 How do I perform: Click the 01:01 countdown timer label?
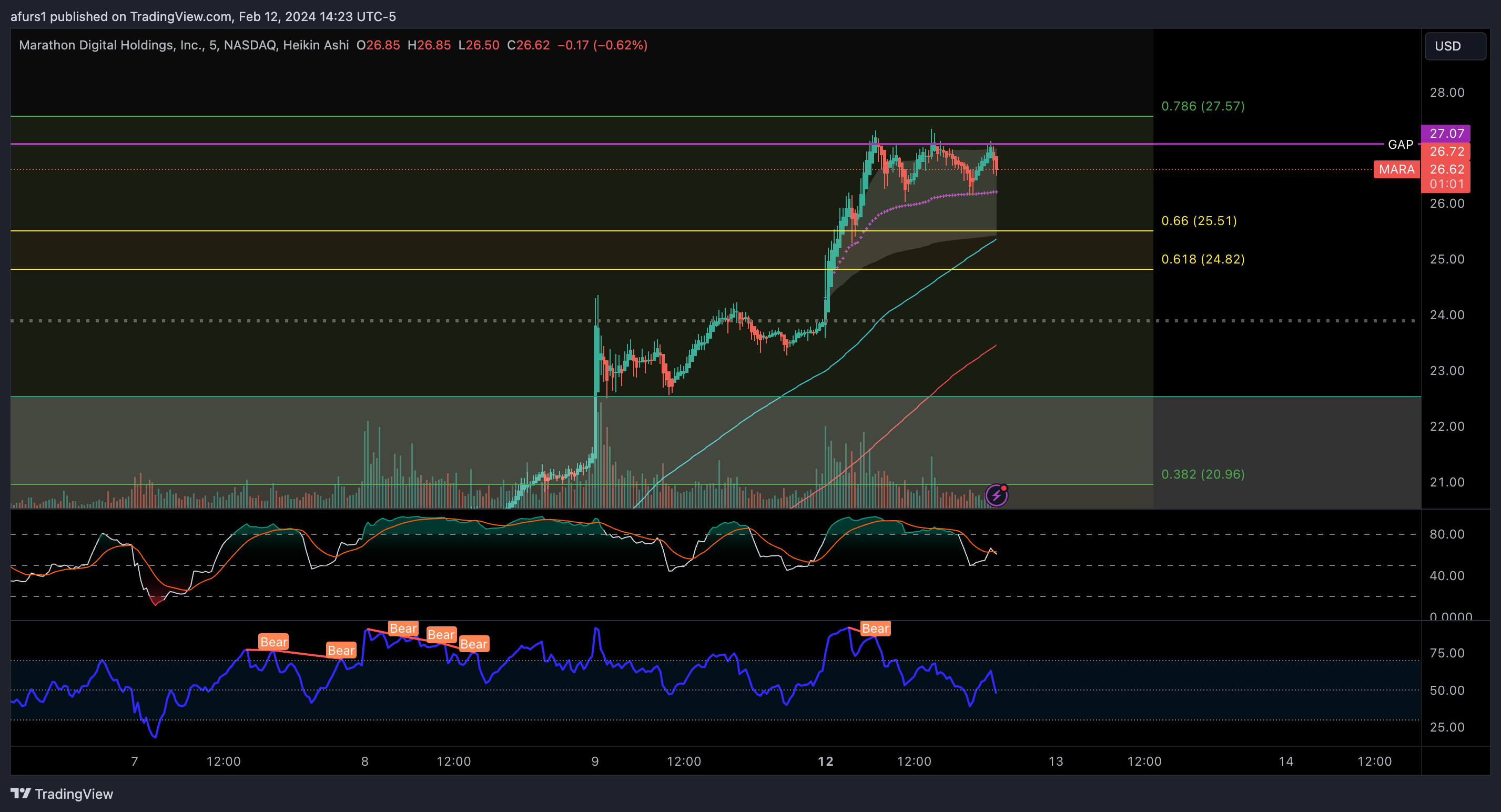[1446, 185]
